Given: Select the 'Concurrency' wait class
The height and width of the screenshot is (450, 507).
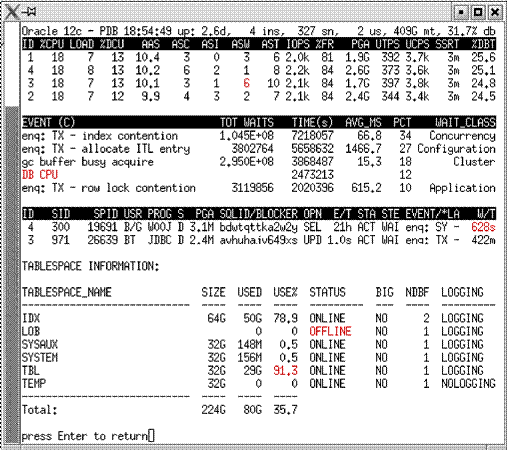Looking at the screenshot, I should pyautogui.click(x=462, y=136).
